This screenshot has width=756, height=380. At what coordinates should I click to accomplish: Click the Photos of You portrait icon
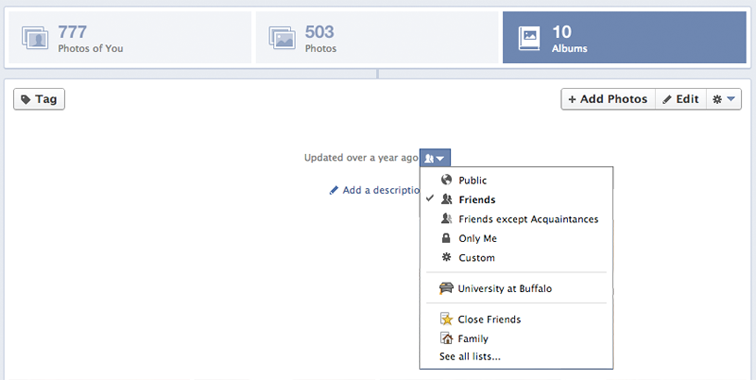[35, 38]
